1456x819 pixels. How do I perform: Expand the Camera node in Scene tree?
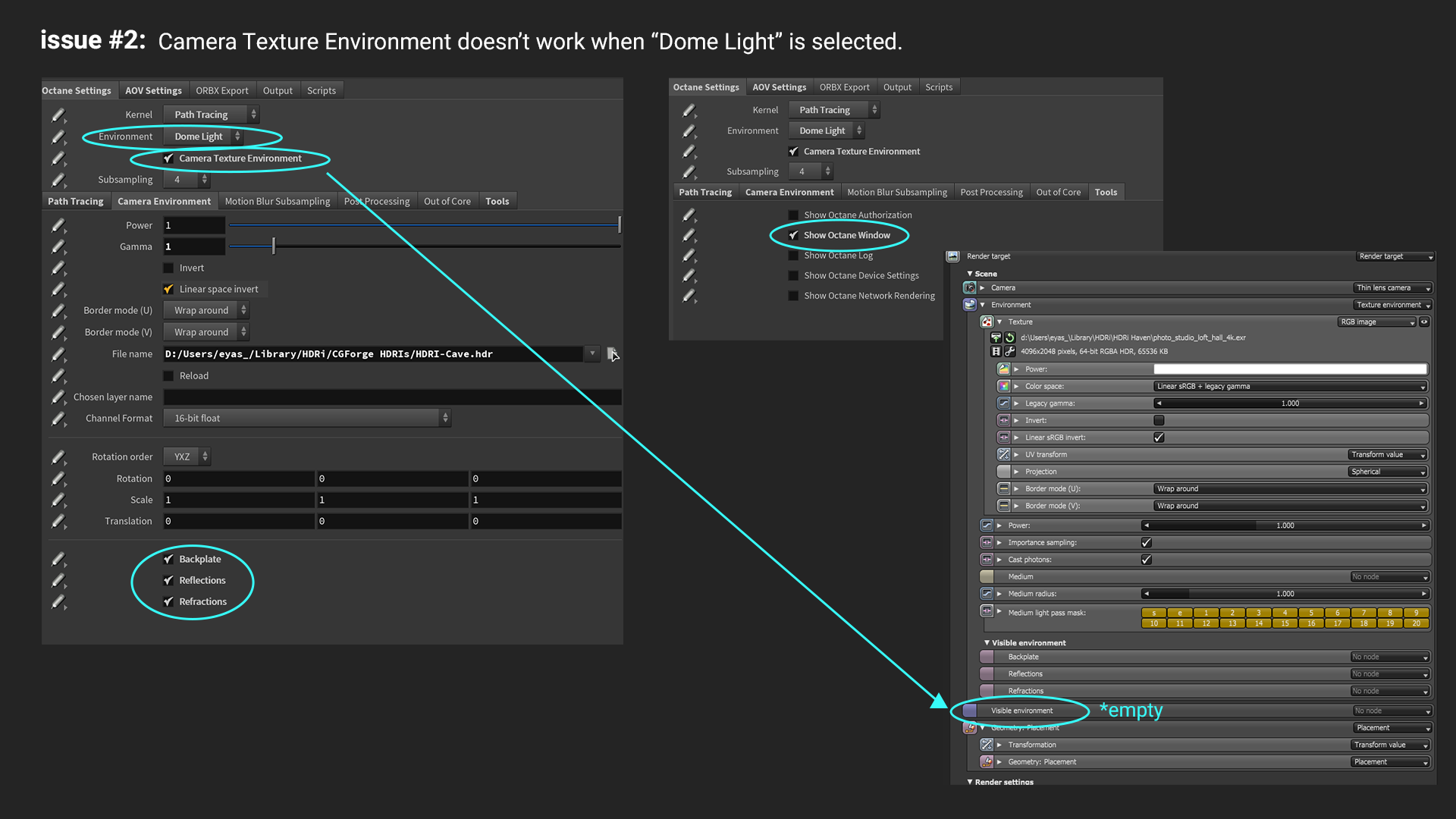(982, 287)
